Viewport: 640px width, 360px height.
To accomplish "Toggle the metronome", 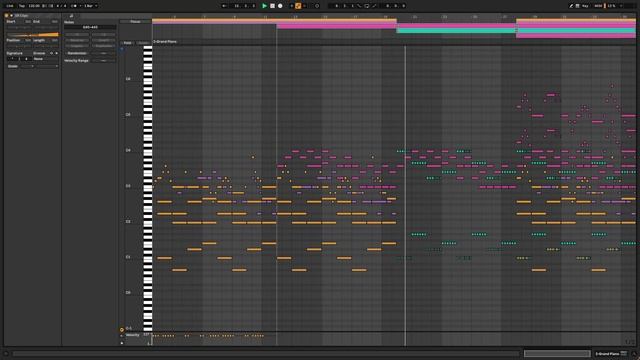I will click(x=74, y=6).
